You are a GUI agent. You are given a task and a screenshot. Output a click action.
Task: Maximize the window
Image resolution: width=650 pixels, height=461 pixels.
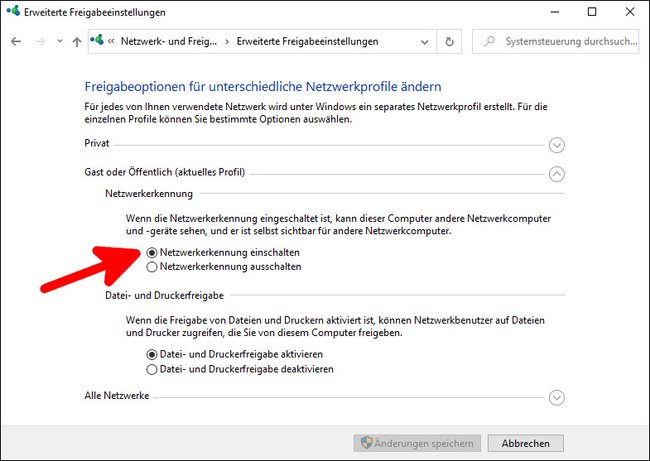(592, 12)
